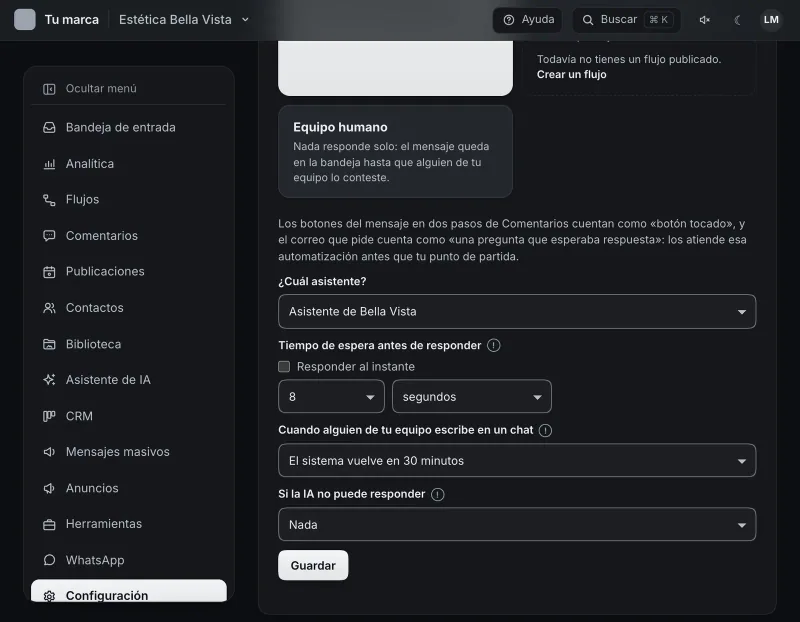Image resolution: width=800 pixels, height=622 pixels.
Task: Go to Analítica menu item
Action: point(129,164)
